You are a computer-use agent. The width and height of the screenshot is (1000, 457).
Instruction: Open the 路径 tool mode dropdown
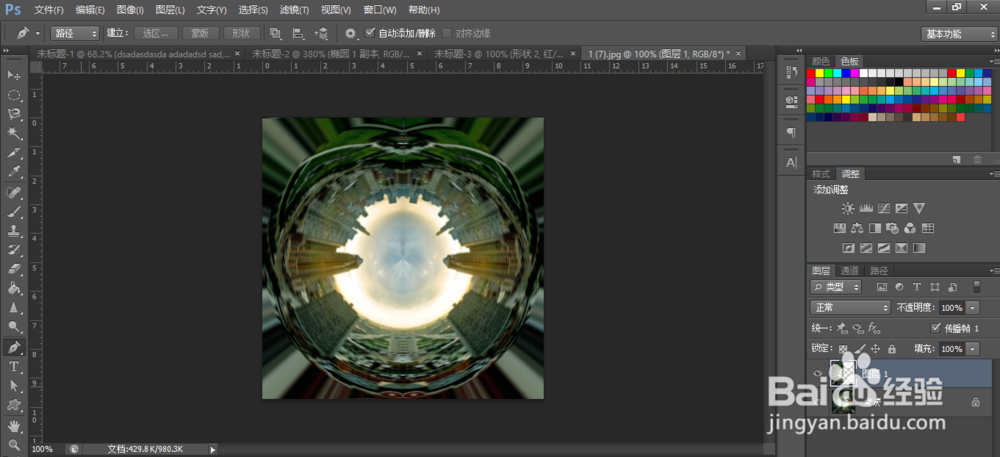click(x=75, y=33)
